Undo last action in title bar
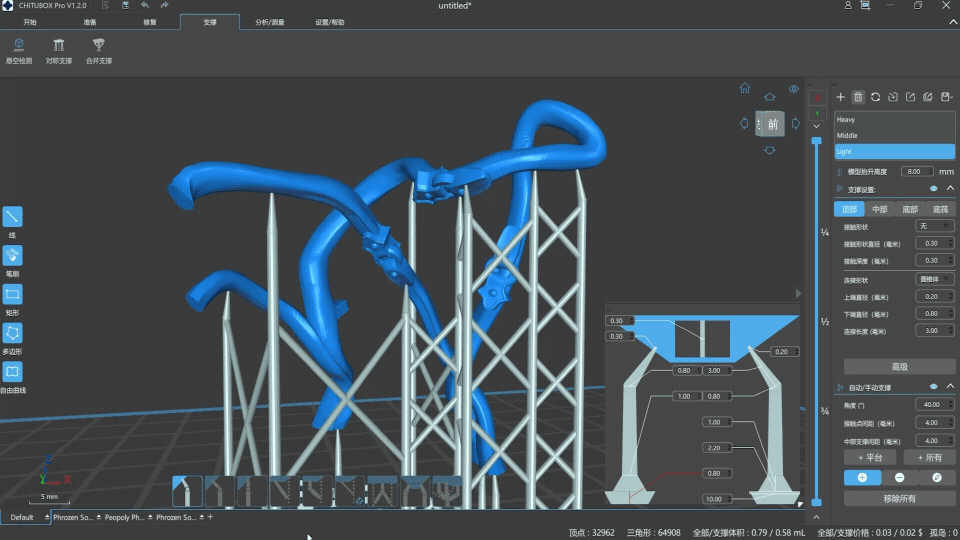Image resolution: width=960 pixels, height=540 pixels. (x=144, y=6)
